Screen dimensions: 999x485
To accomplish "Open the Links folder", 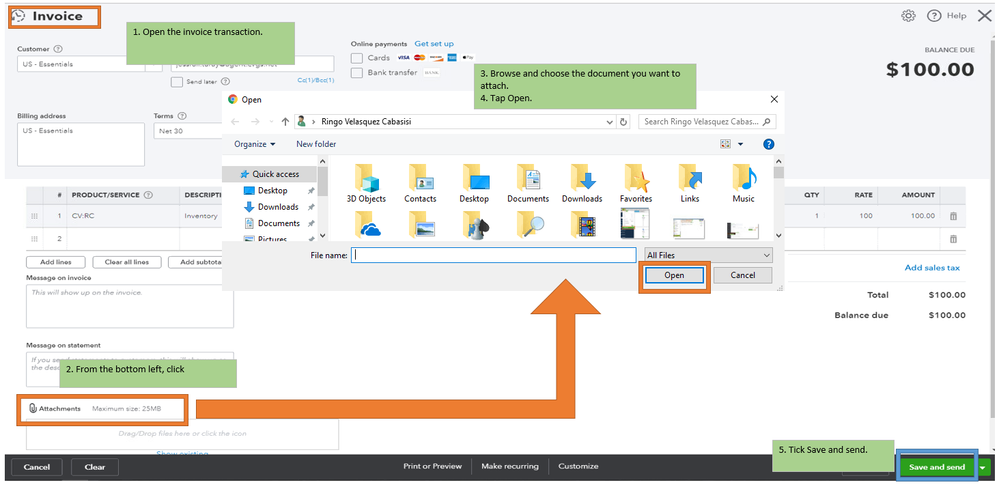I will 689,184.
